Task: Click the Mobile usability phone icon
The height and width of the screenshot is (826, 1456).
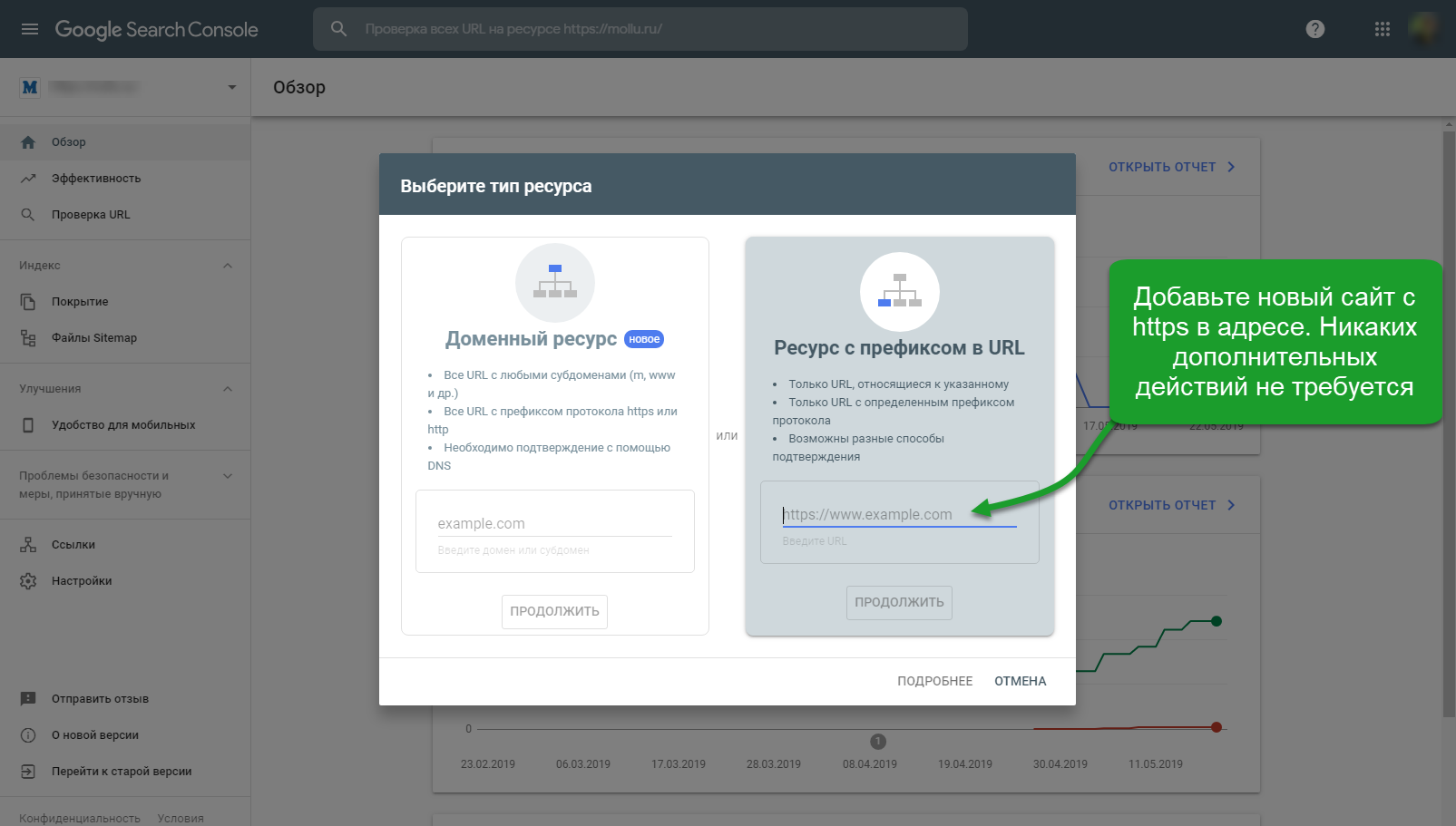Action: [x=28, y=425]
